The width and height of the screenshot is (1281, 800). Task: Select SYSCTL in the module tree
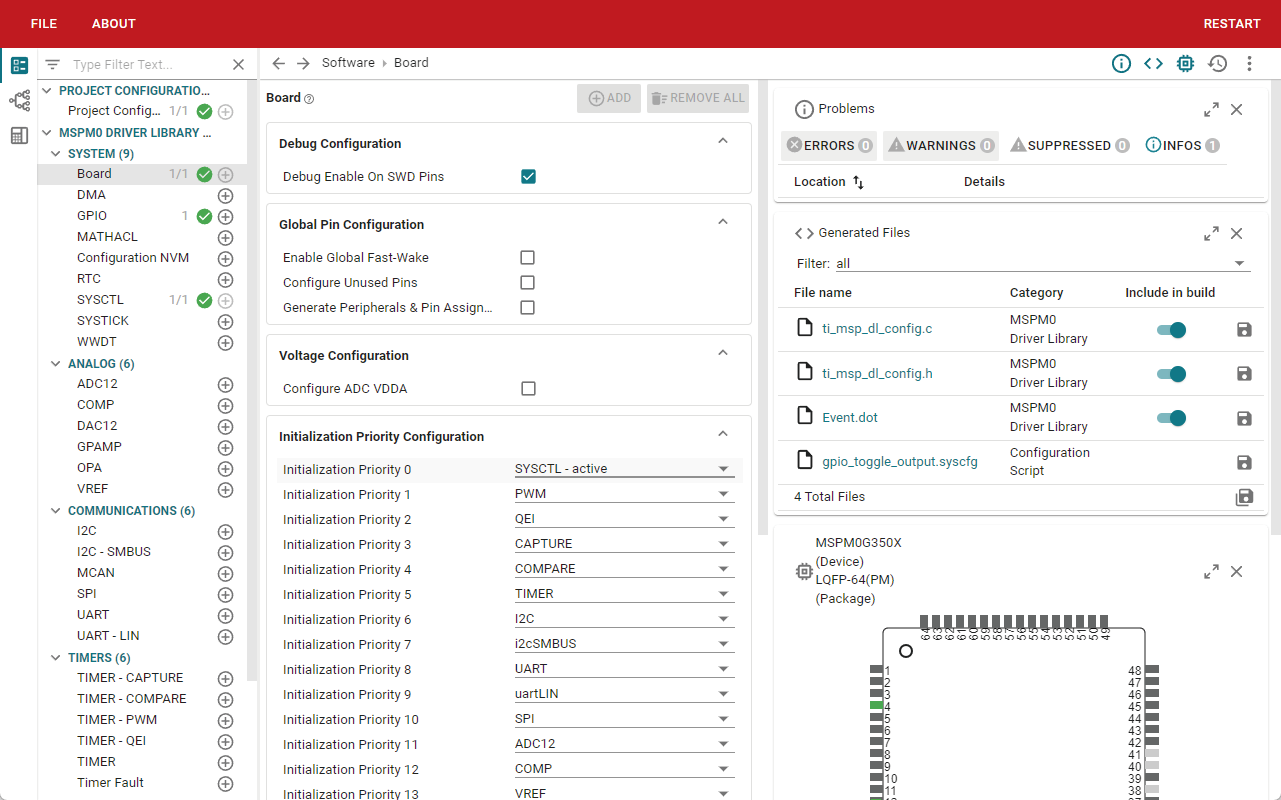[x=100, y=300]
